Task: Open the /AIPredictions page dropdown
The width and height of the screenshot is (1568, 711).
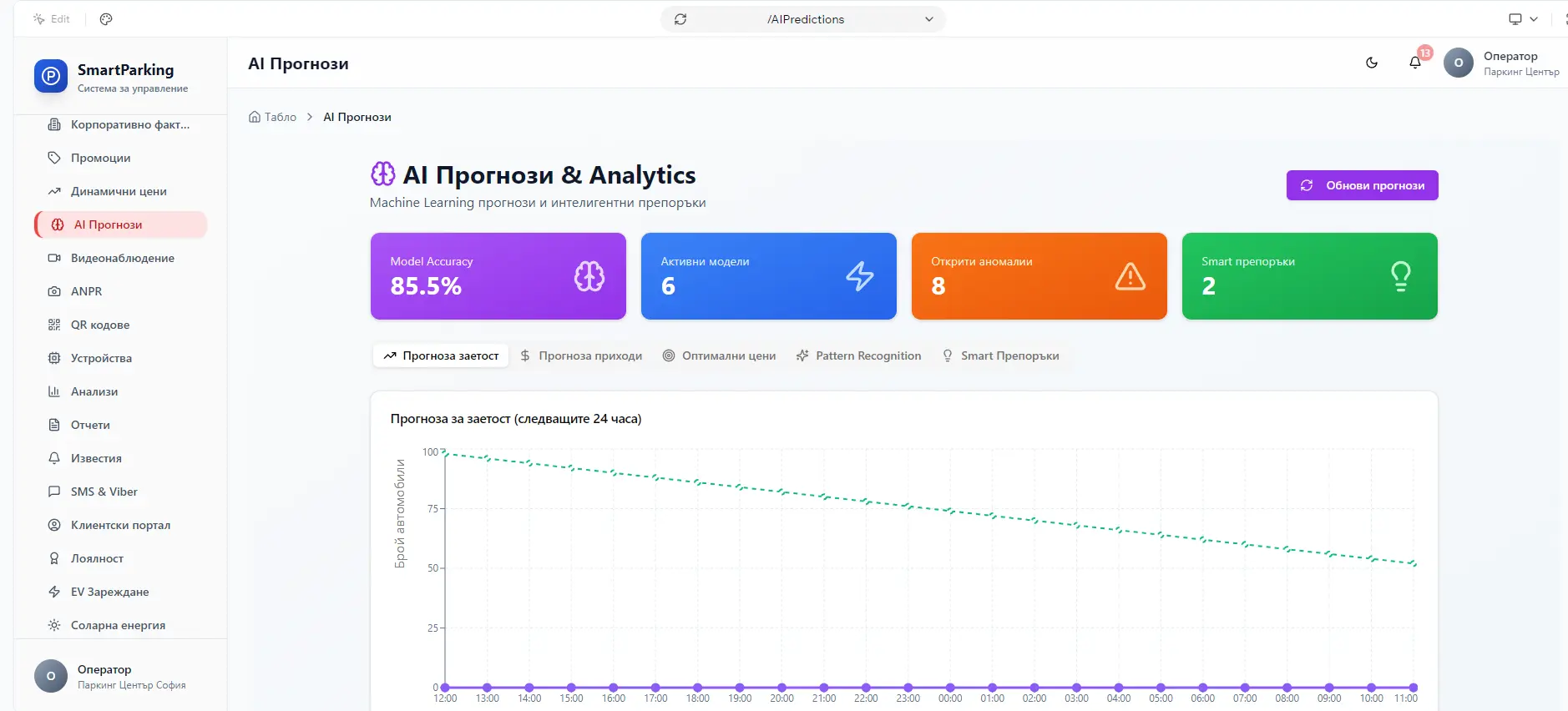Action: click(929, 19)
